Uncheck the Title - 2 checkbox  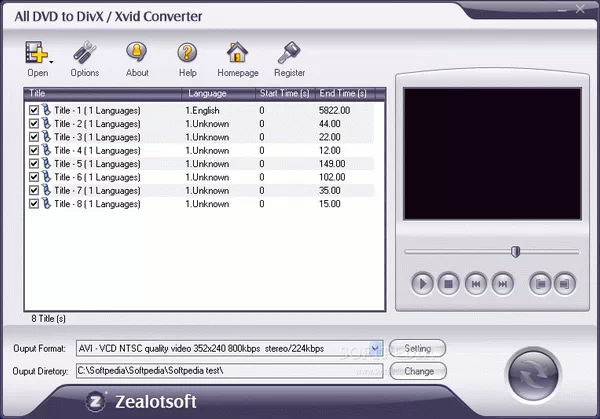click(x=34, y=124)
